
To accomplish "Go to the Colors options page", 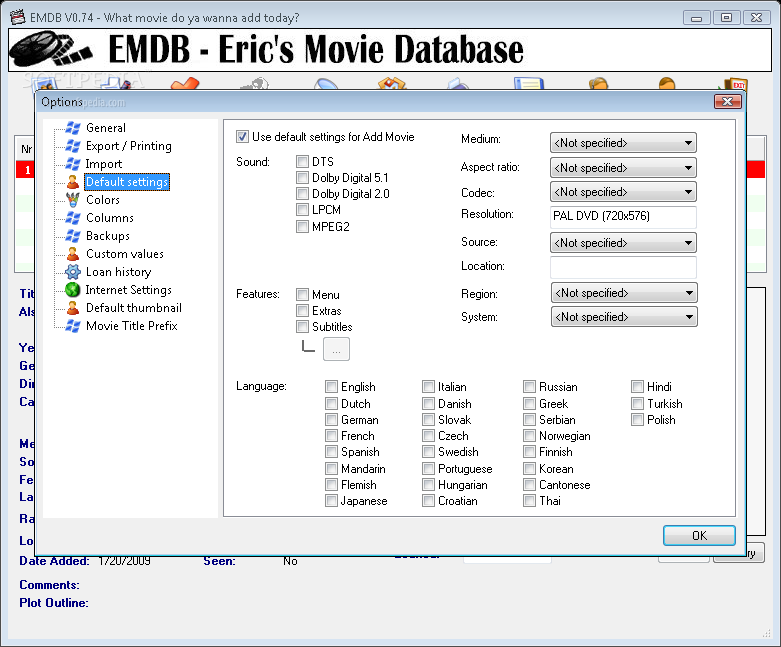I will click(x=103, y=200).
